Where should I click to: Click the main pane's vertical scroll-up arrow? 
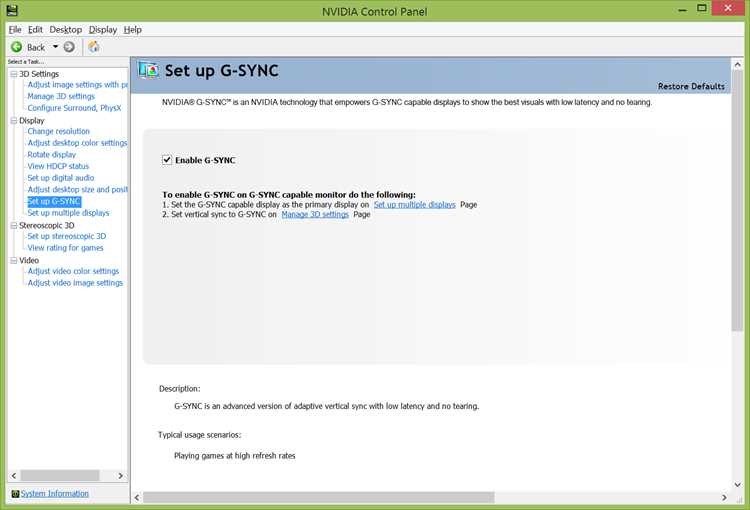point(737,65)
